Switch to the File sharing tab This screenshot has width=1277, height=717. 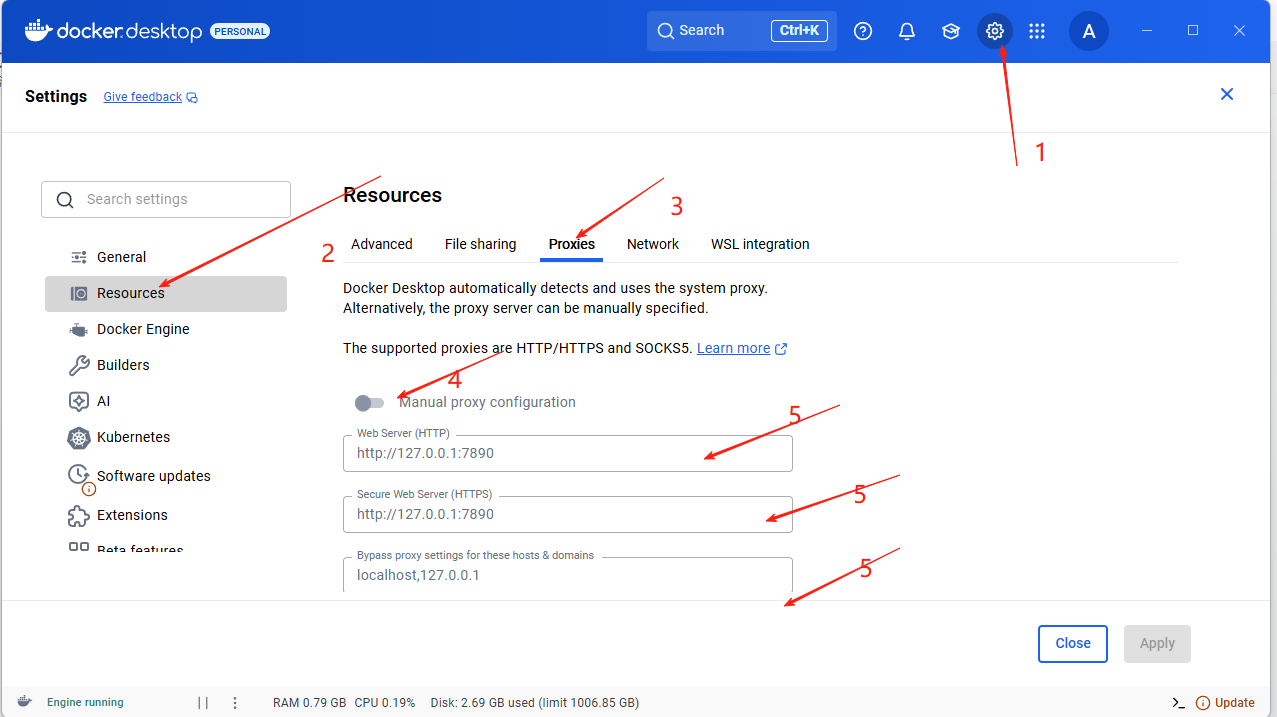pyautogui.click(x=480, y=244)
